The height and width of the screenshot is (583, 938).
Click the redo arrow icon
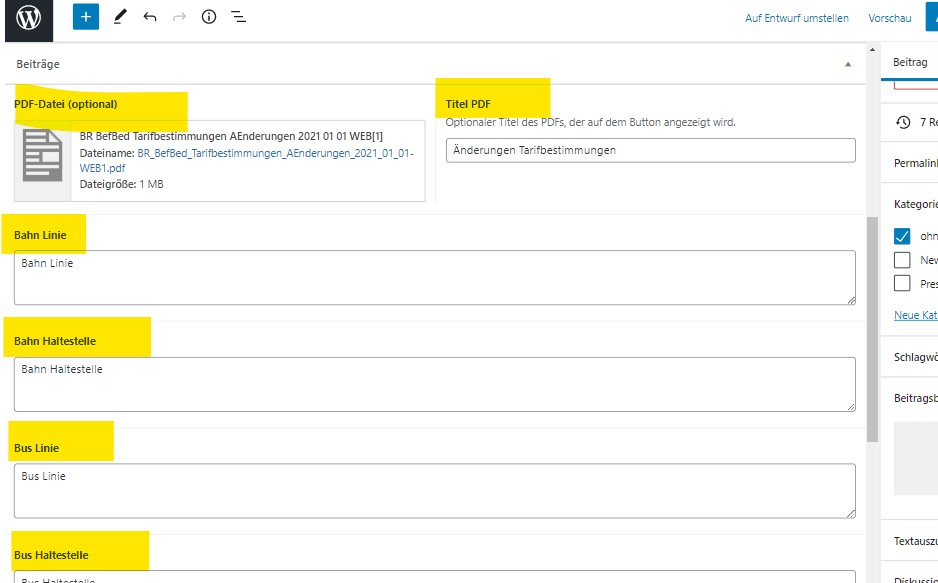click(179, 17)
